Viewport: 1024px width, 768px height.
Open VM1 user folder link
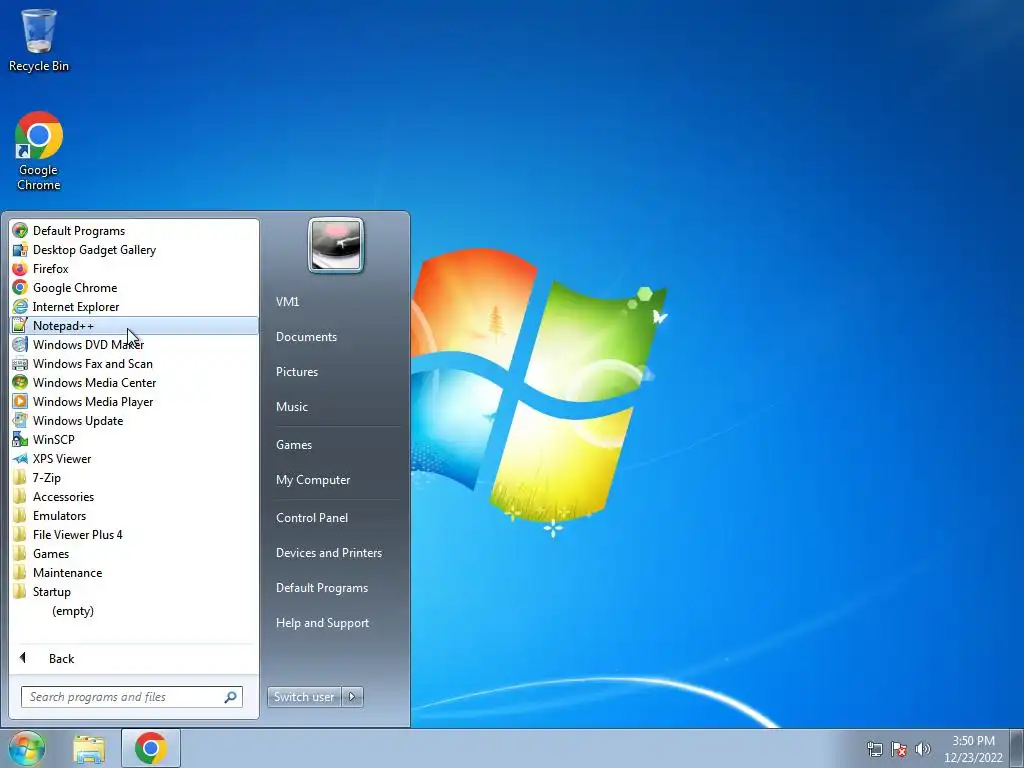pyautogui.click(x=287, y=302)
